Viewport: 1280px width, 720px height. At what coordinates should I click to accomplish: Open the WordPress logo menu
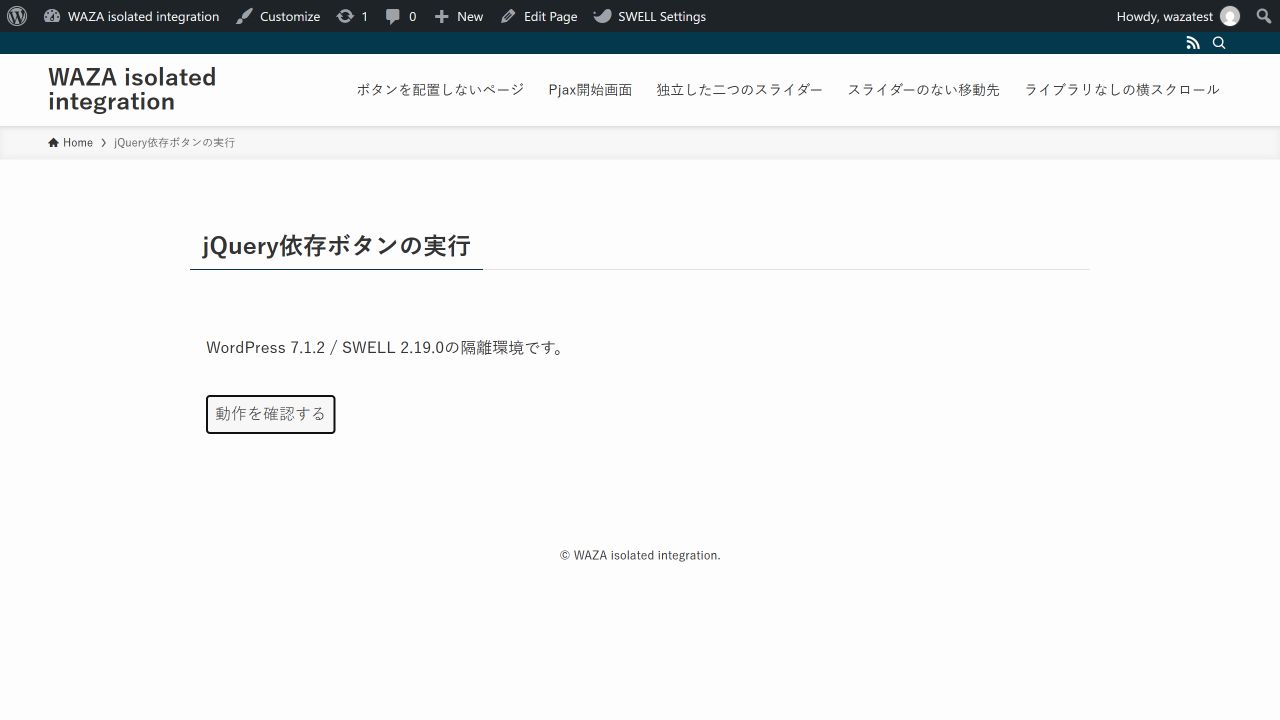click(17, 16)
